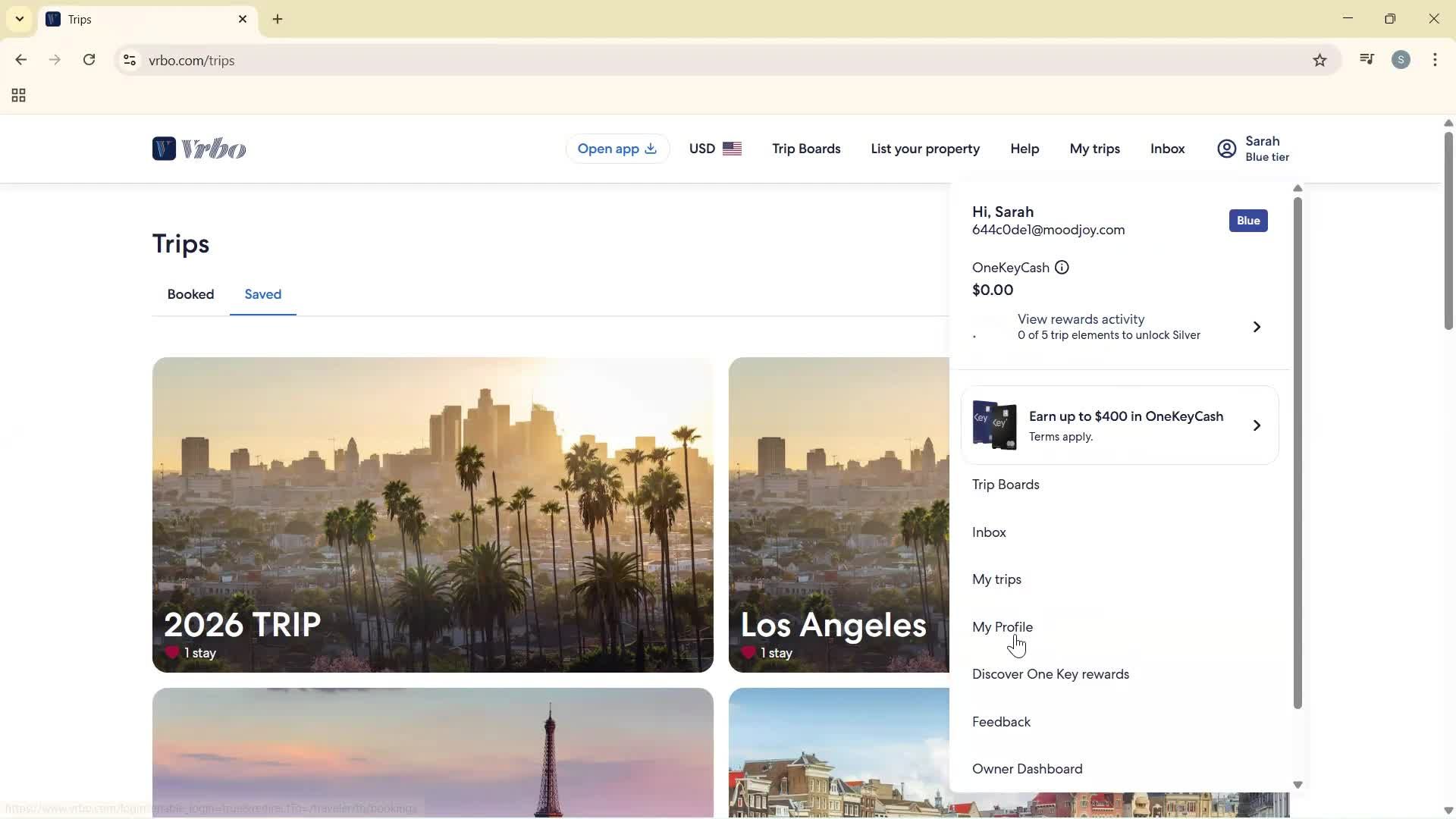
Task: Switch to the Booked tab
Action: (190, 294)
